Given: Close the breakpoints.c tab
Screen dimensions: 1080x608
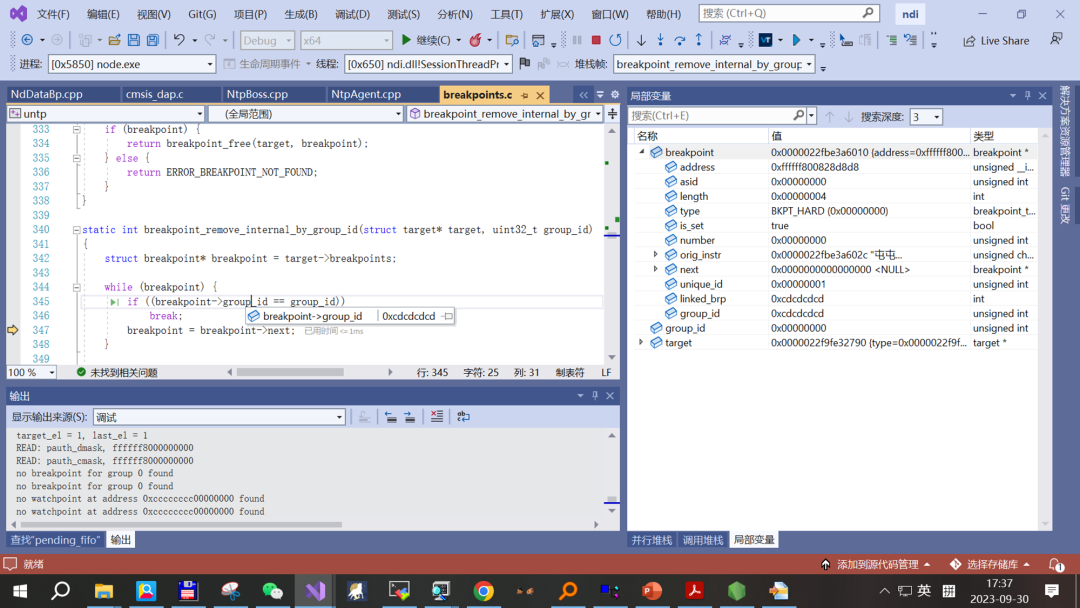Looking at the screenshot, I should 540,95.
